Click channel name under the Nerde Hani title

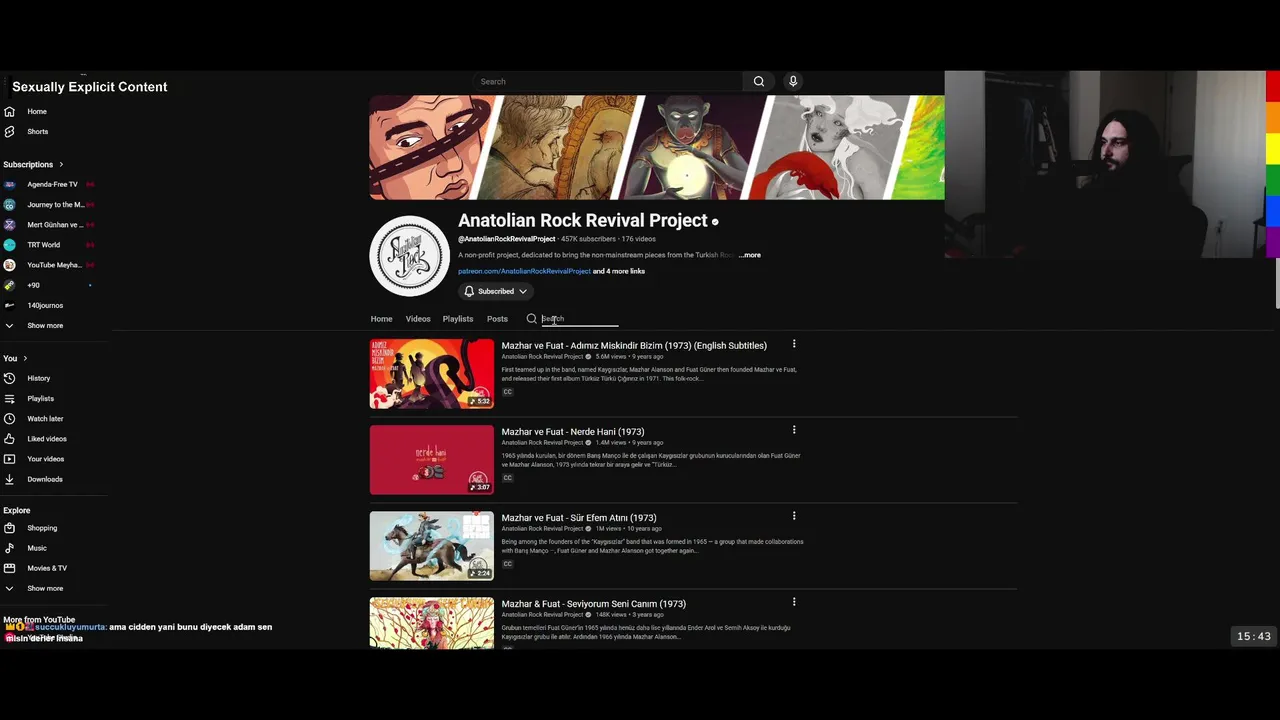[542, 443]
